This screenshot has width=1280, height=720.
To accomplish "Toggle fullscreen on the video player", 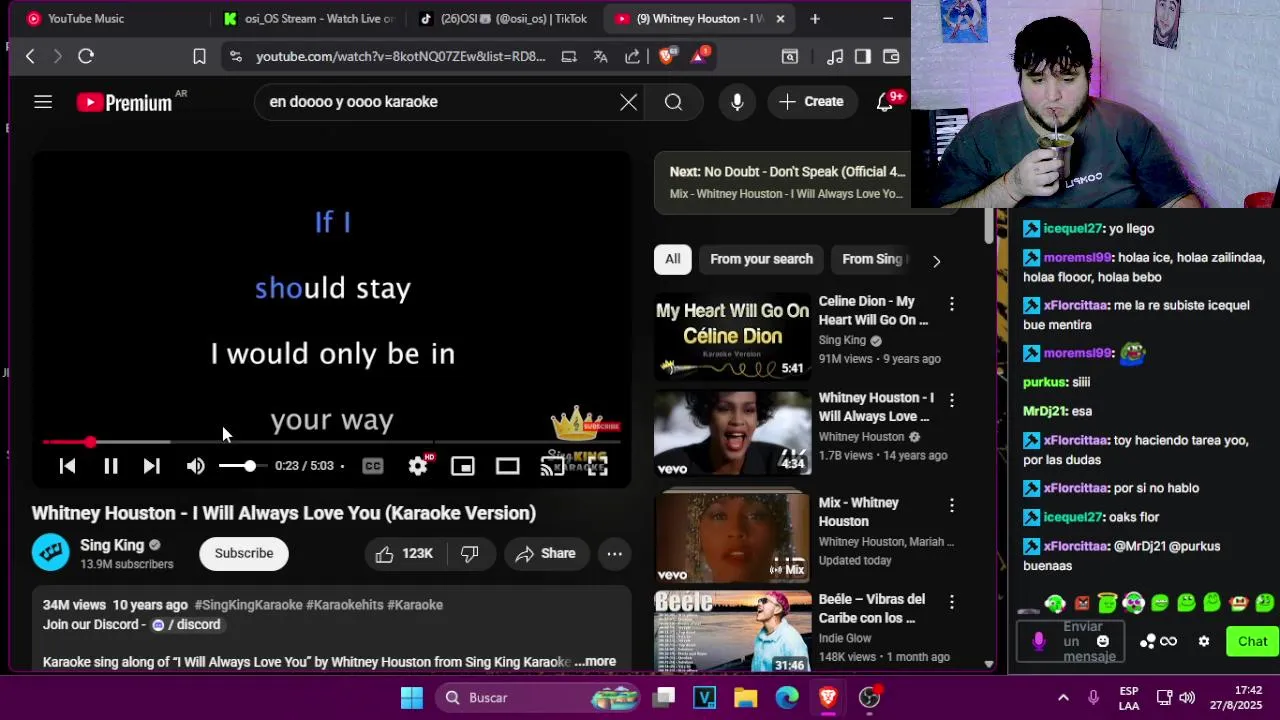I will point(597,466).
